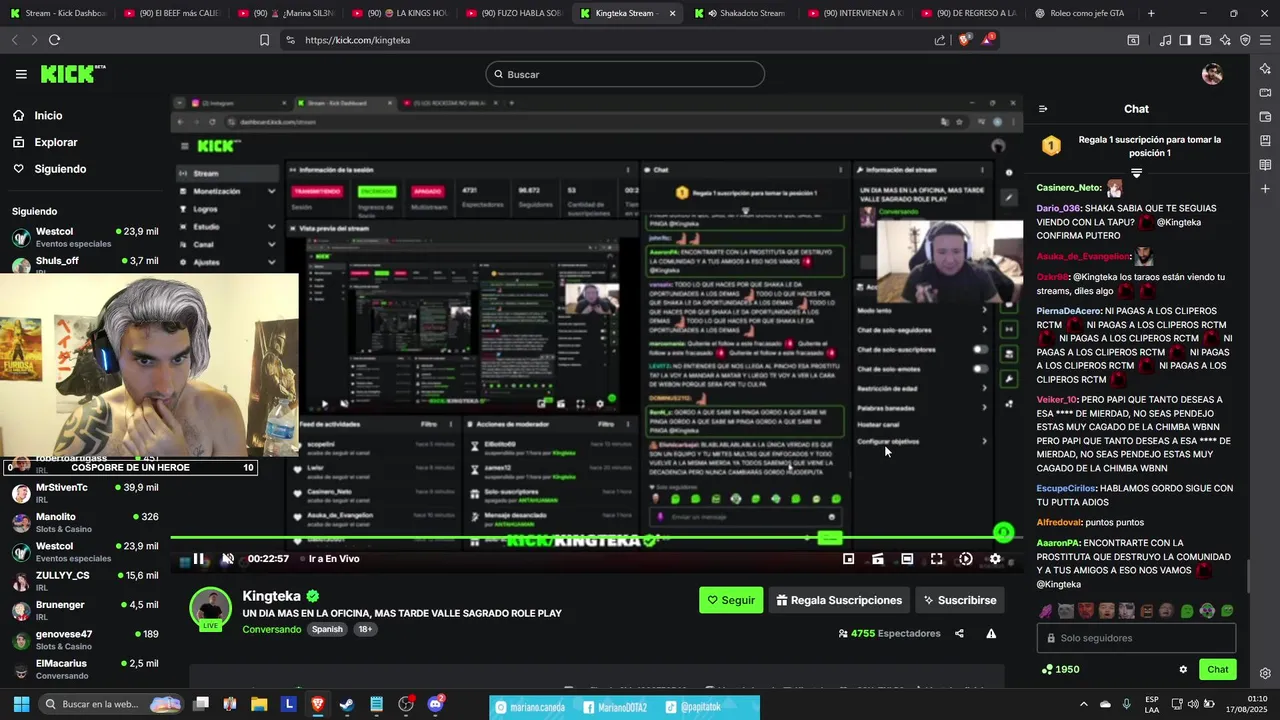Open the player settings gear
Image resolution: width=1280 pixels, height=720 pixels.
tap(995, 559)
